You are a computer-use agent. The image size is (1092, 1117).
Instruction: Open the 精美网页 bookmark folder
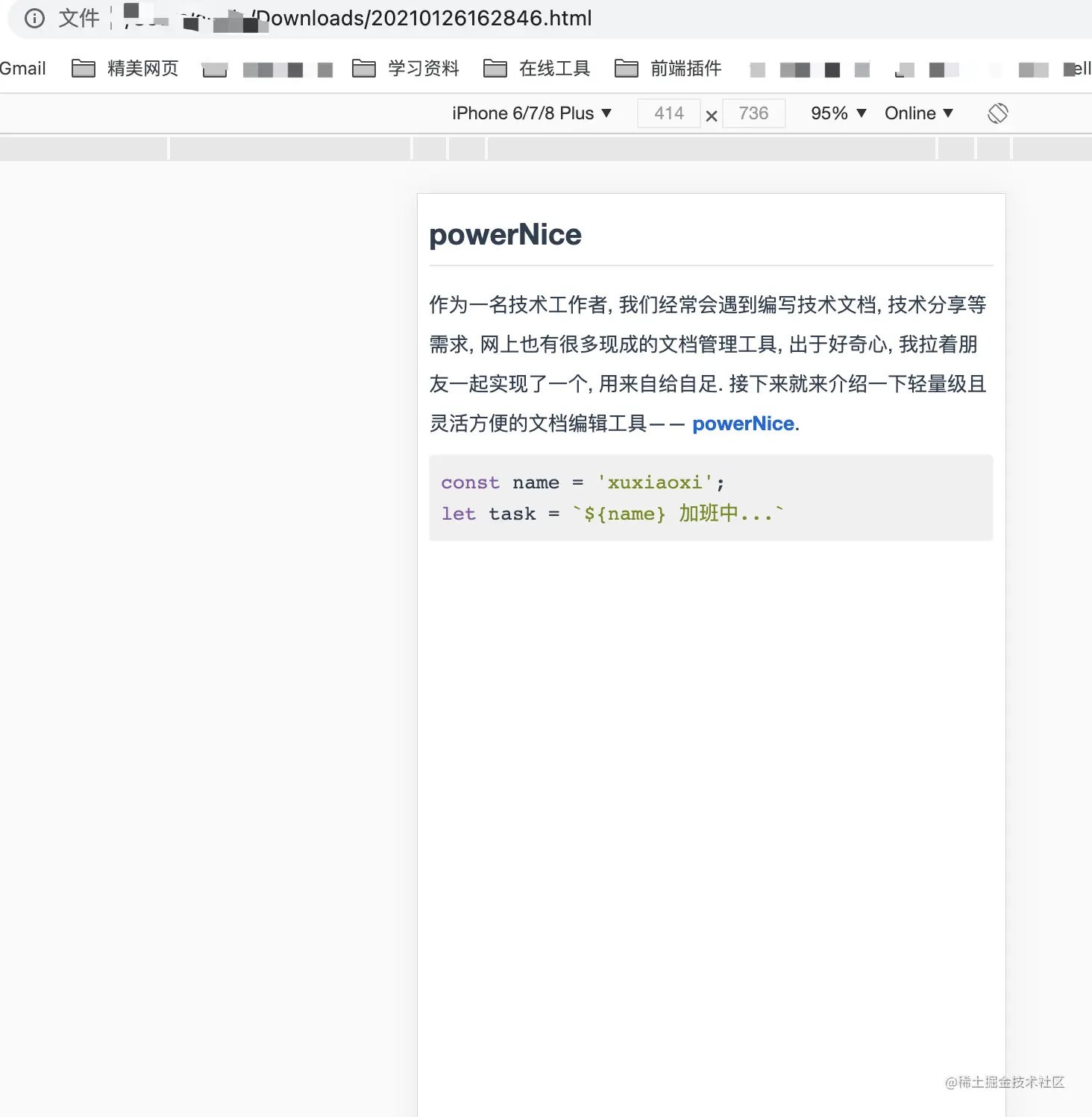click(125, 69)
